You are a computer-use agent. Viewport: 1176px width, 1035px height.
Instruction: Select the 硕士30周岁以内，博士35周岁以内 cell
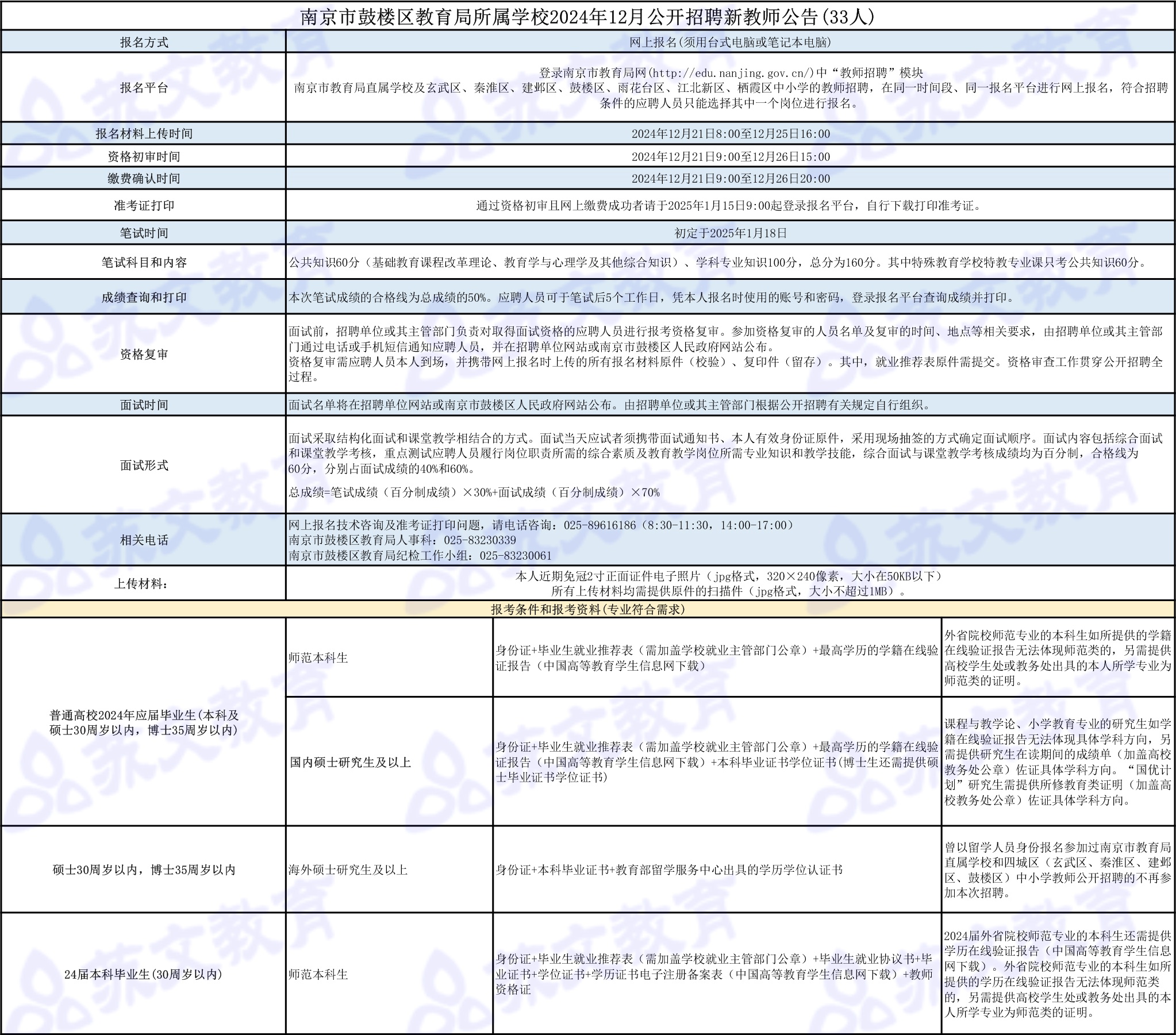(144, 869)
